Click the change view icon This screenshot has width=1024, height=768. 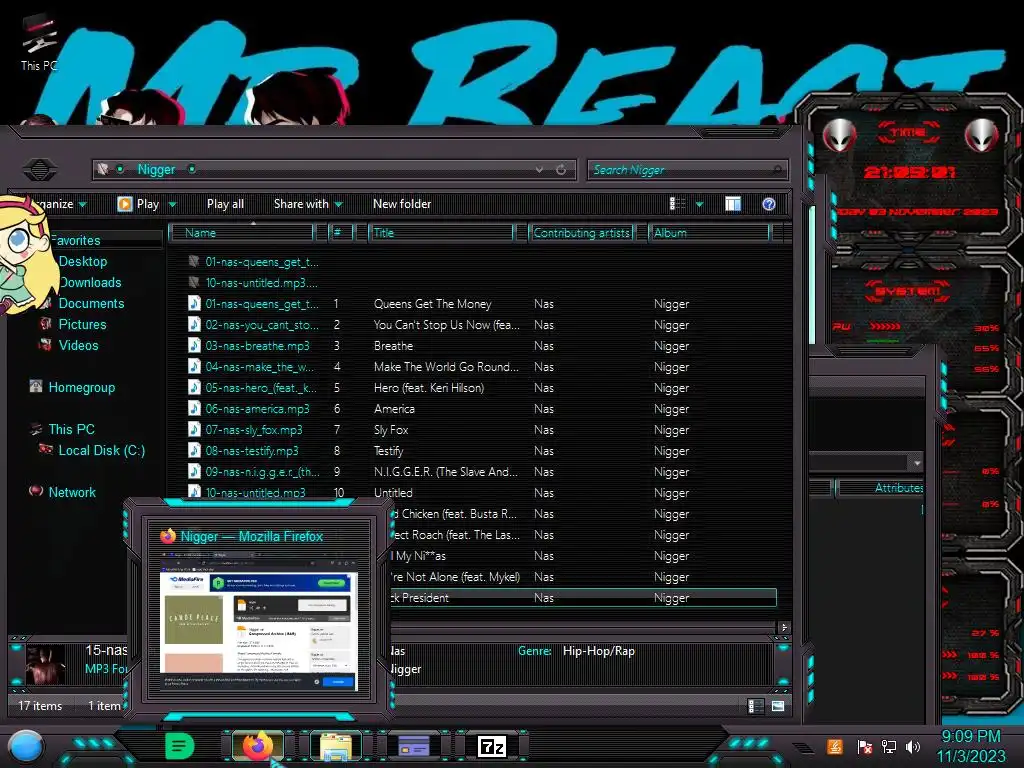678,204
